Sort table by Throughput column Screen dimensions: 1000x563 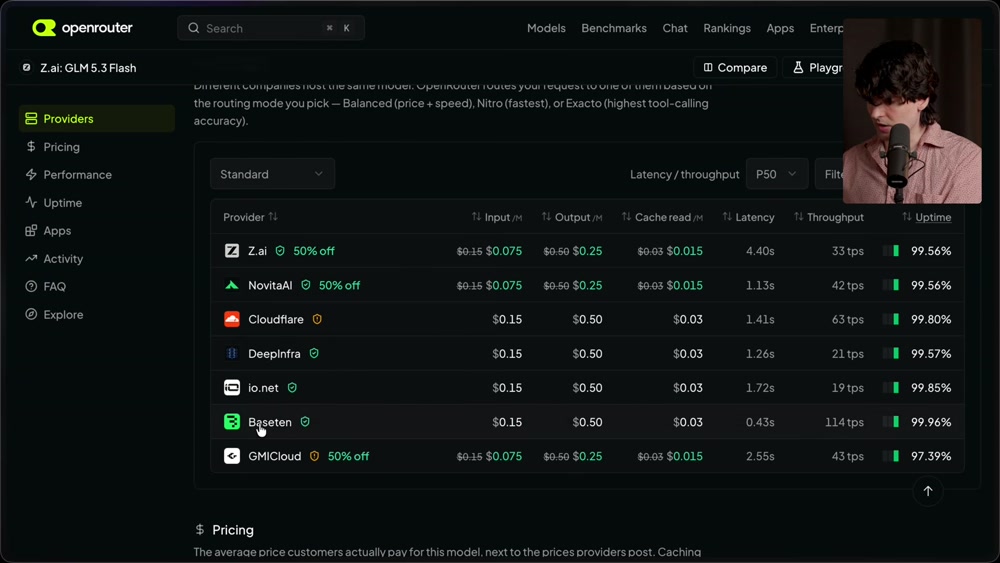828,217
